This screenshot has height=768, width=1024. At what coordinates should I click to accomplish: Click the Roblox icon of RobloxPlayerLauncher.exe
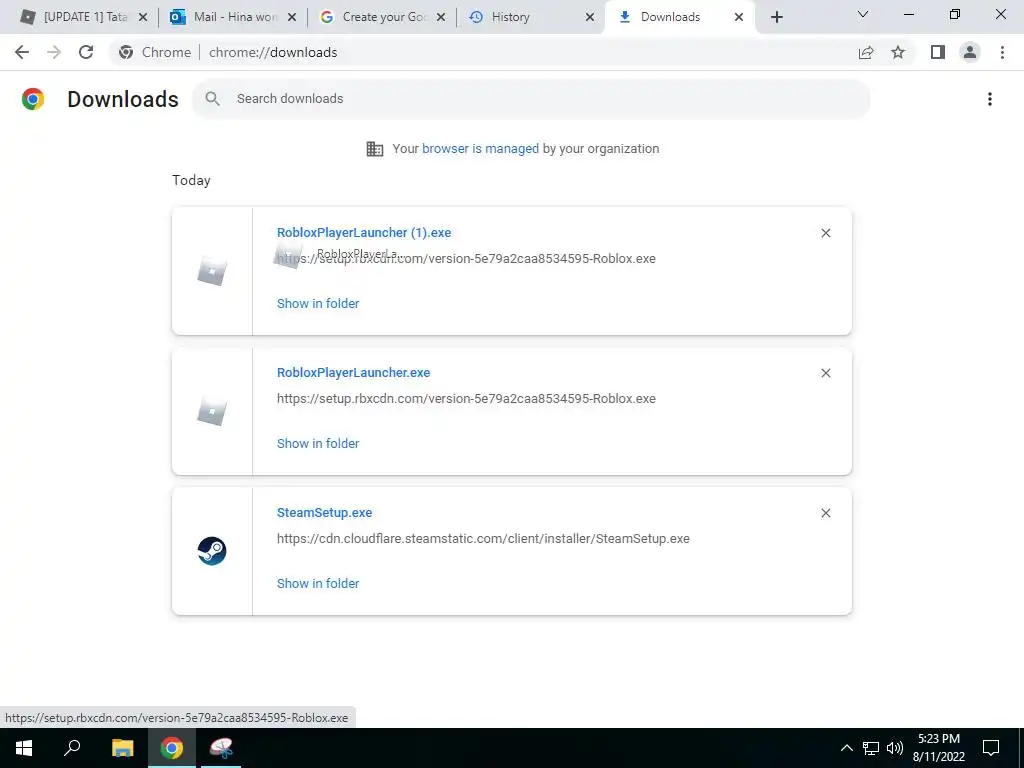[x=212, y=411]
